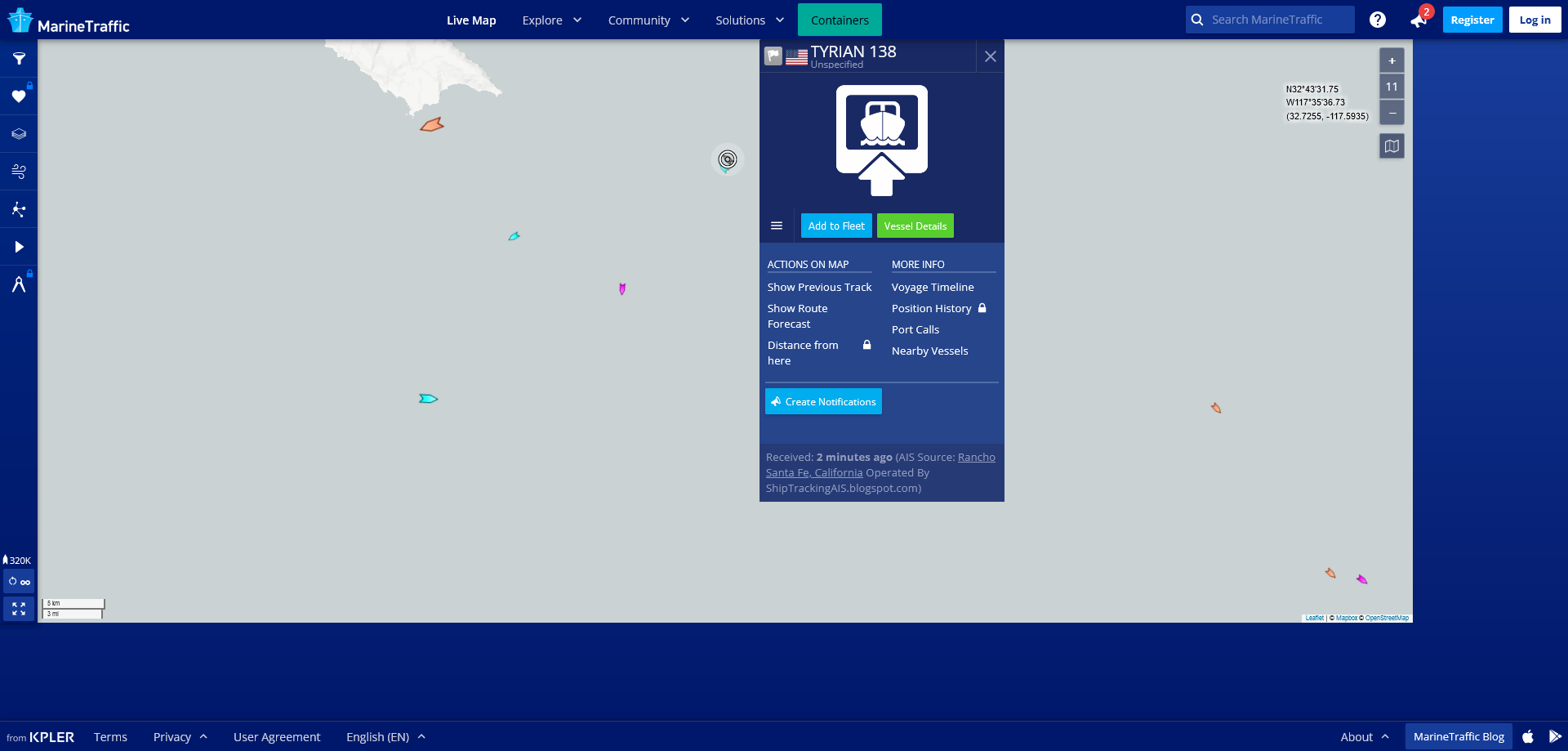The image size is (1568, 751).
Task: Click the zoom level 11 indicator
Action: pos(1392,87)
